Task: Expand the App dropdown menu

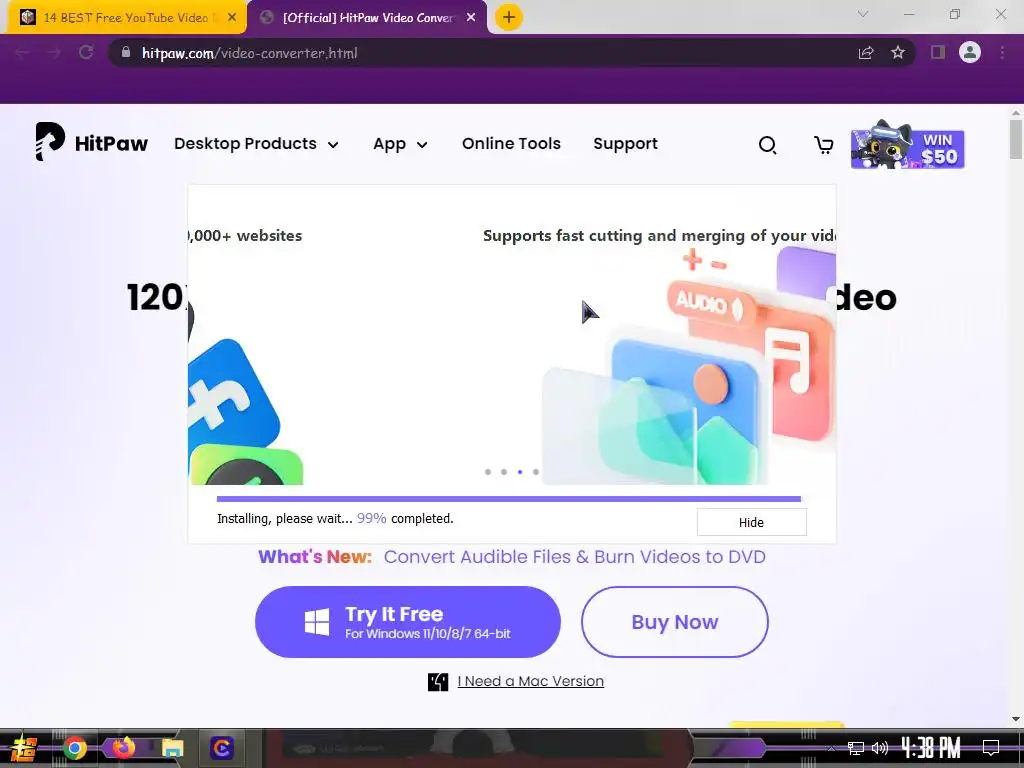Action: coord(400,144)
